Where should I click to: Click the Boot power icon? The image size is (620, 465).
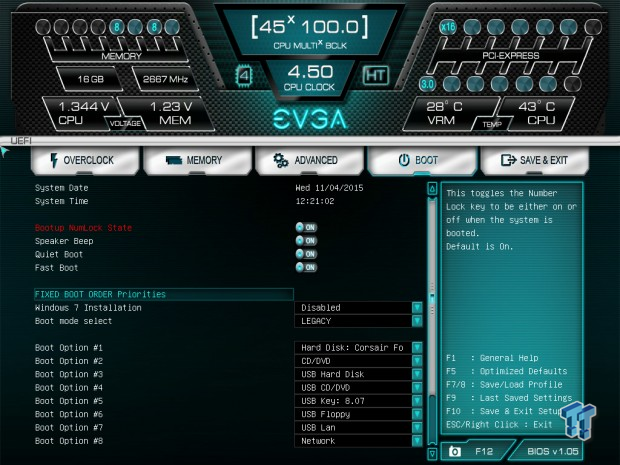tap(404, 160)
